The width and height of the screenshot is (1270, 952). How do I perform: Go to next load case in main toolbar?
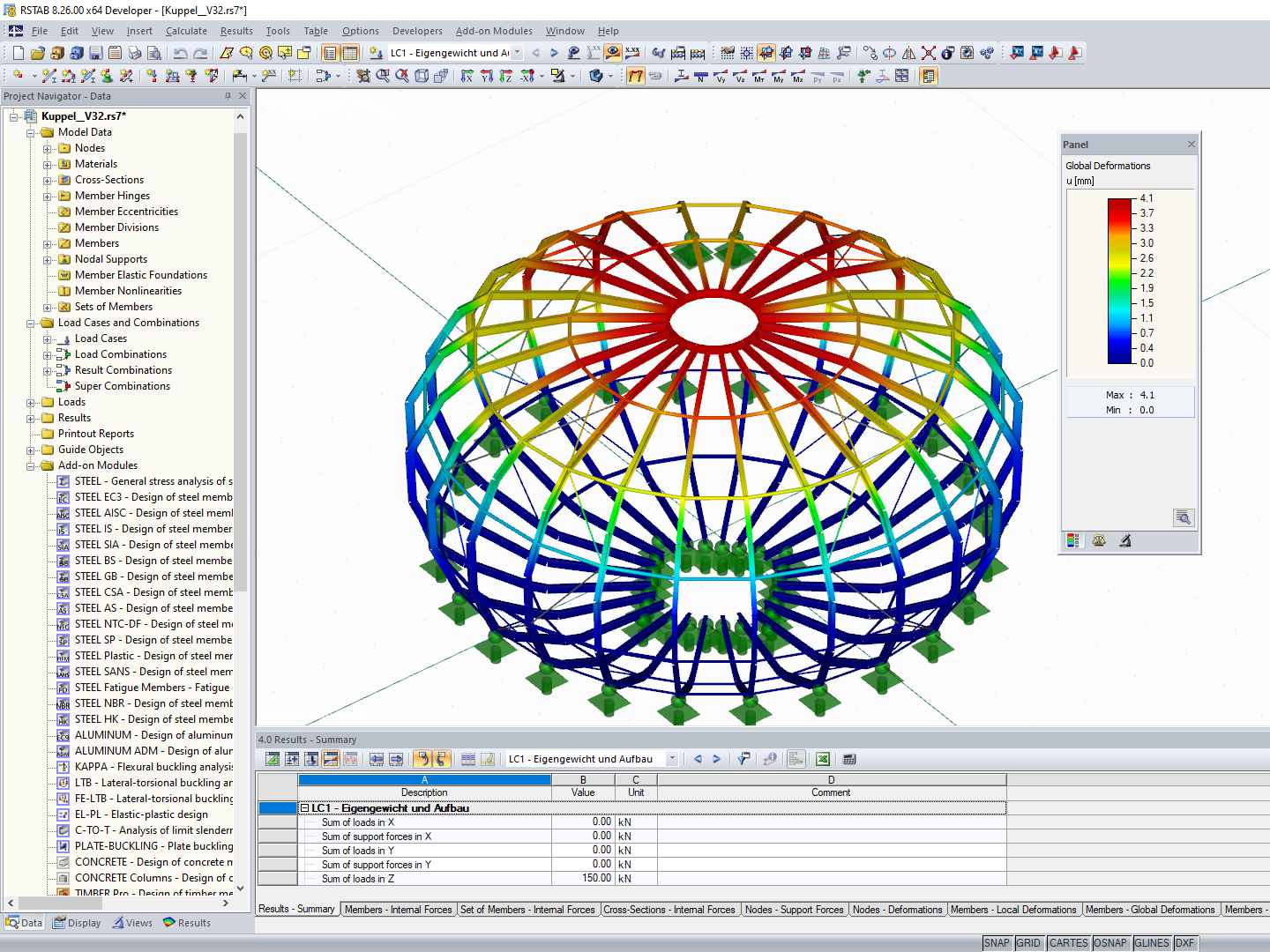tap(554, 53)
